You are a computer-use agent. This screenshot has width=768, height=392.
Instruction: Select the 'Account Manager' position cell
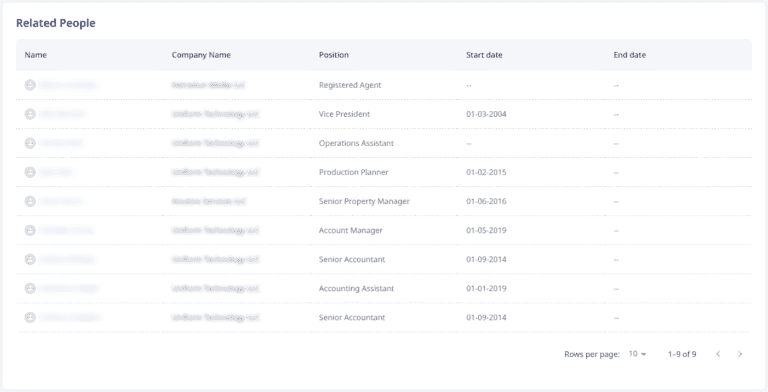351,230
